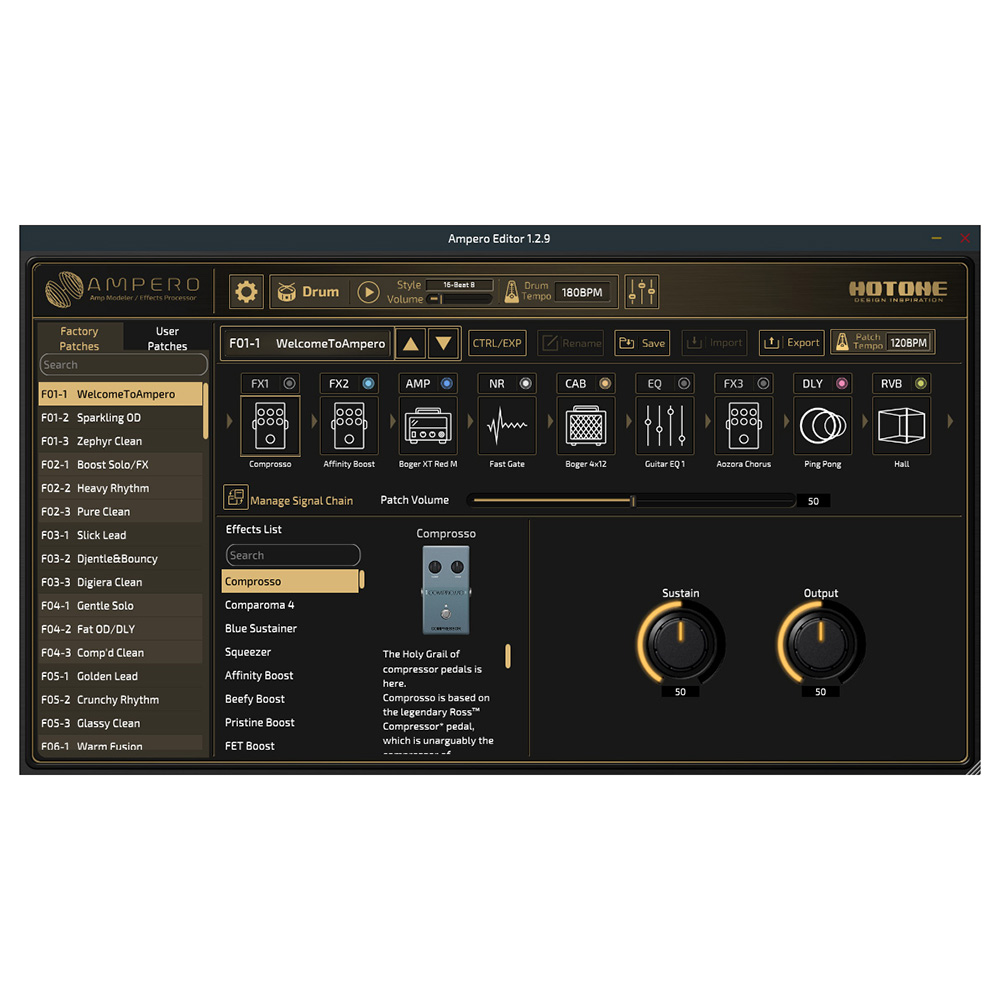Screen dimensions: 1000x1000
Task: Go to next patch with down arrow
Action: pos(444,343)
